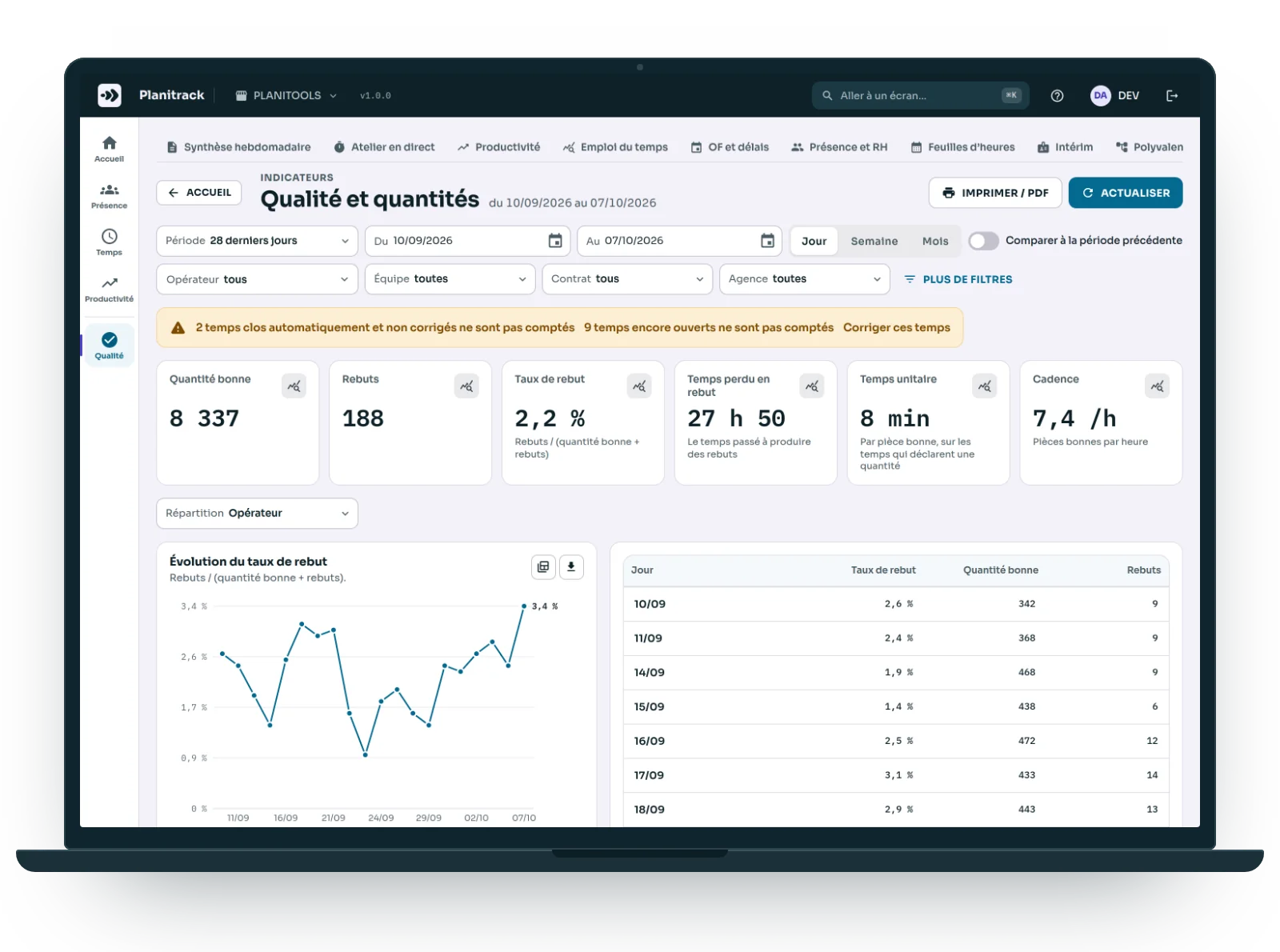The height and width of the screenshot is (952, 1280).
Task: Click the copy/expand icon on the chart panel
Action: pyautogui.click(x=543, y=566)
